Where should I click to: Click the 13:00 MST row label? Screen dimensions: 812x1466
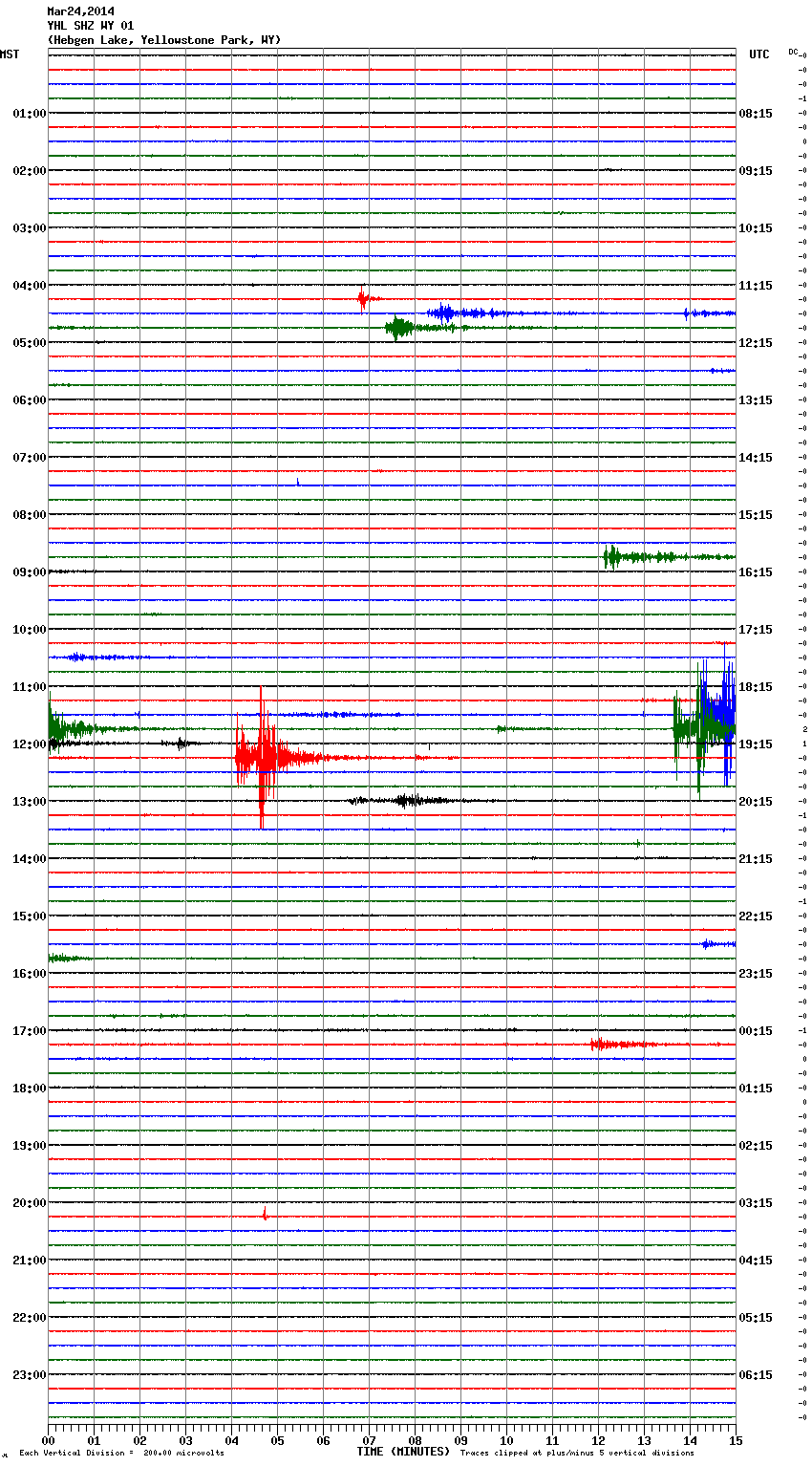pos(30,802)
